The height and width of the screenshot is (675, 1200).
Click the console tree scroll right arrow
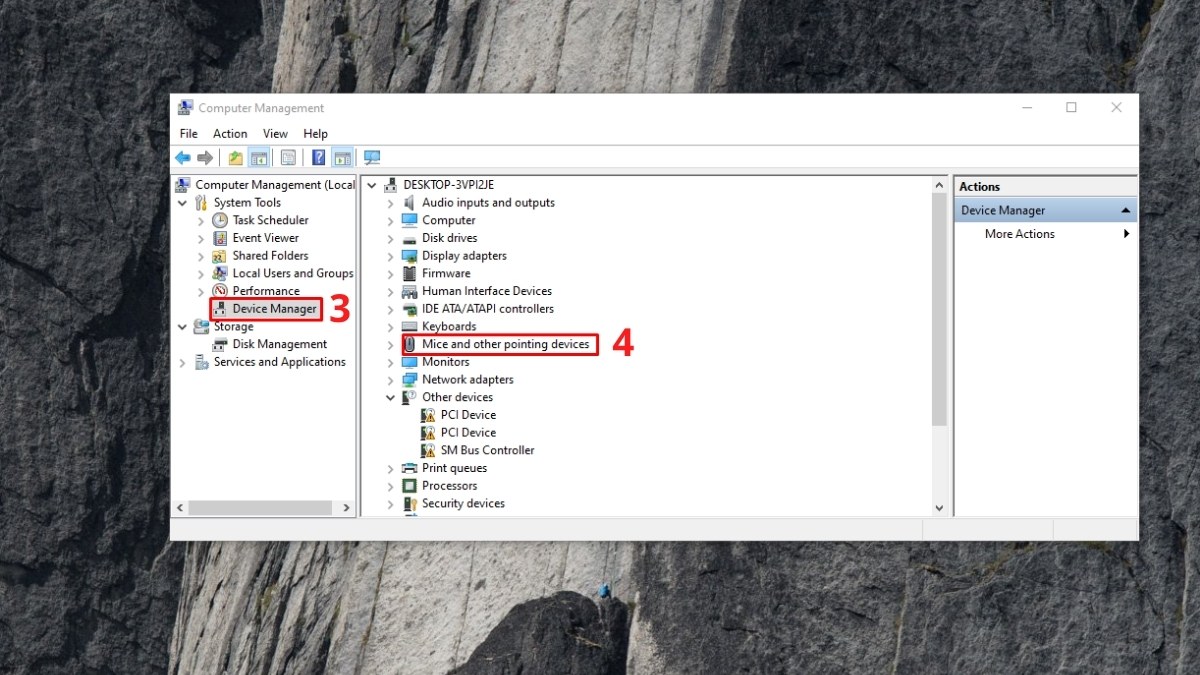tap(347, 508)
